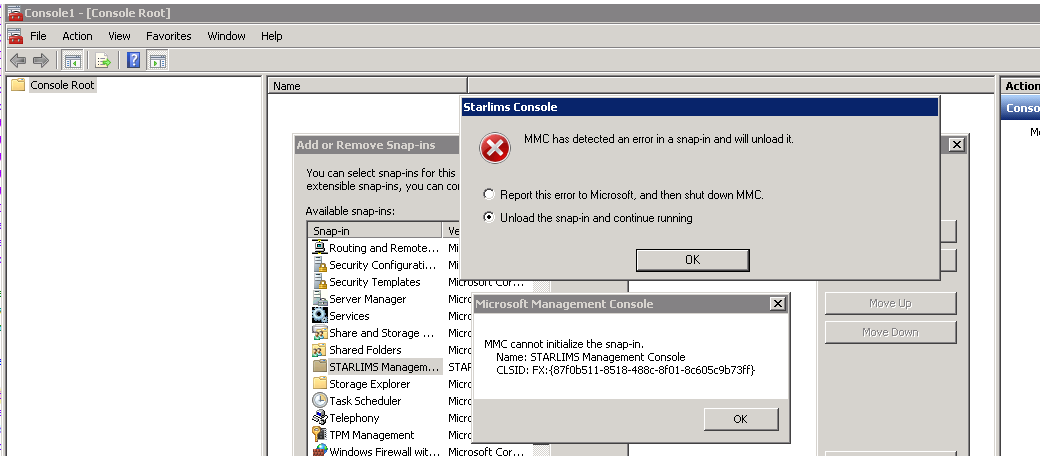Click the Back arrow toolbar icon
Viewport: 1040px width, 459px height.
click(18, 61)
